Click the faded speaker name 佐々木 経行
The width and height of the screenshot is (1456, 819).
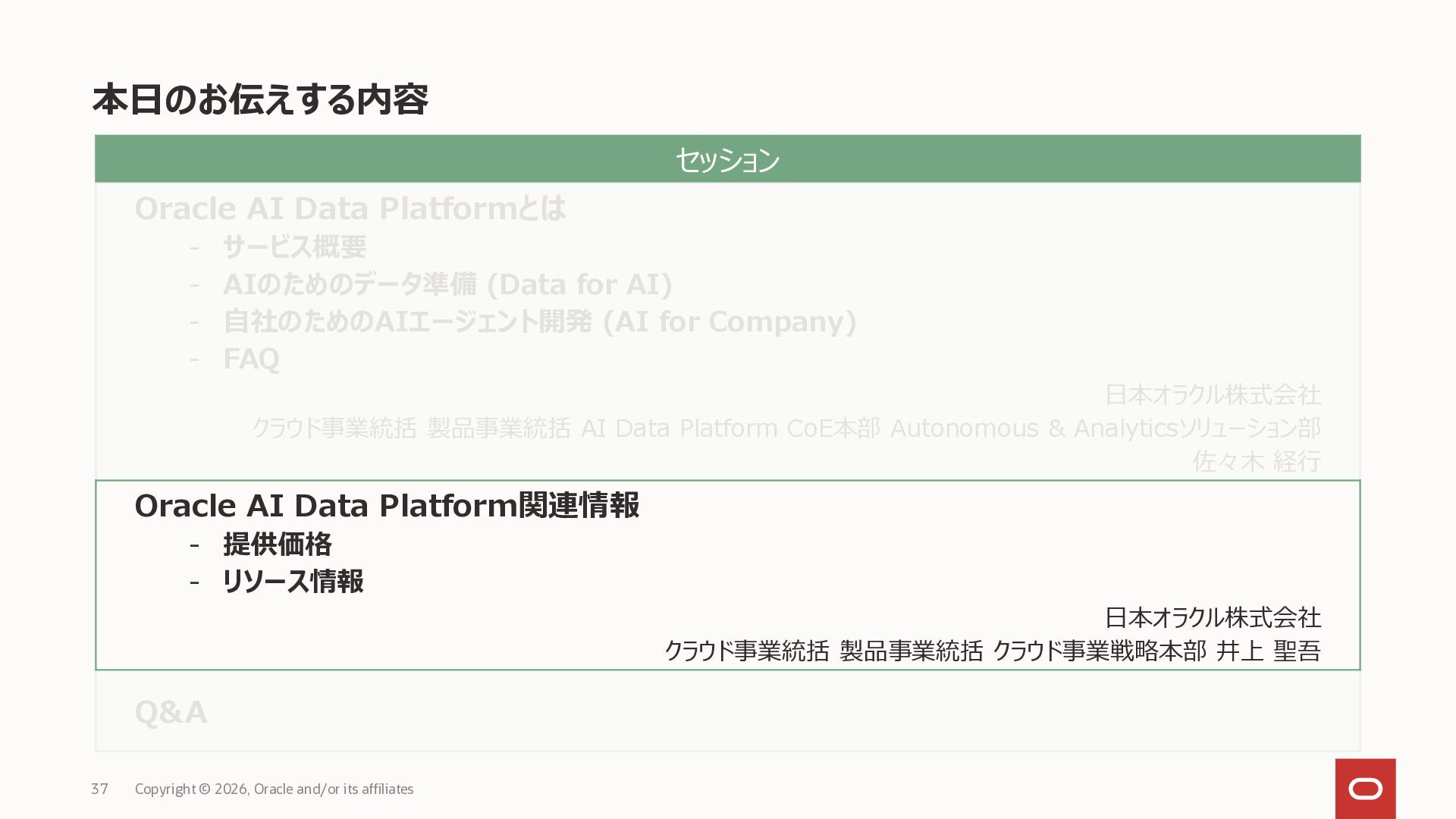click(x=1256, y=461)
